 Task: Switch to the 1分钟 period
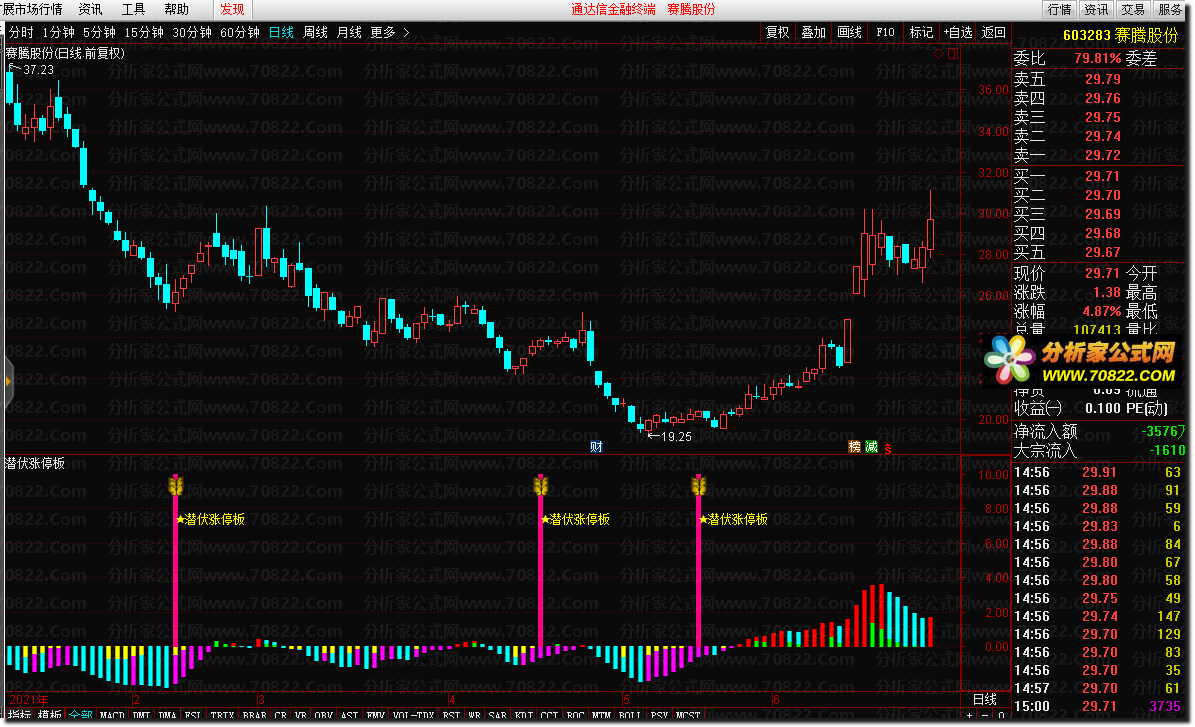[x=59, y=32]
